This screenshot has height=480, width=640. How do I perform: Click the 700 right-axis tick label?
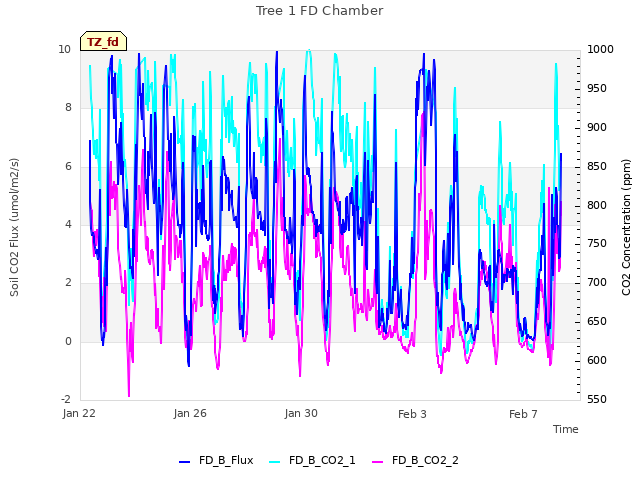(x=597, y=282)
